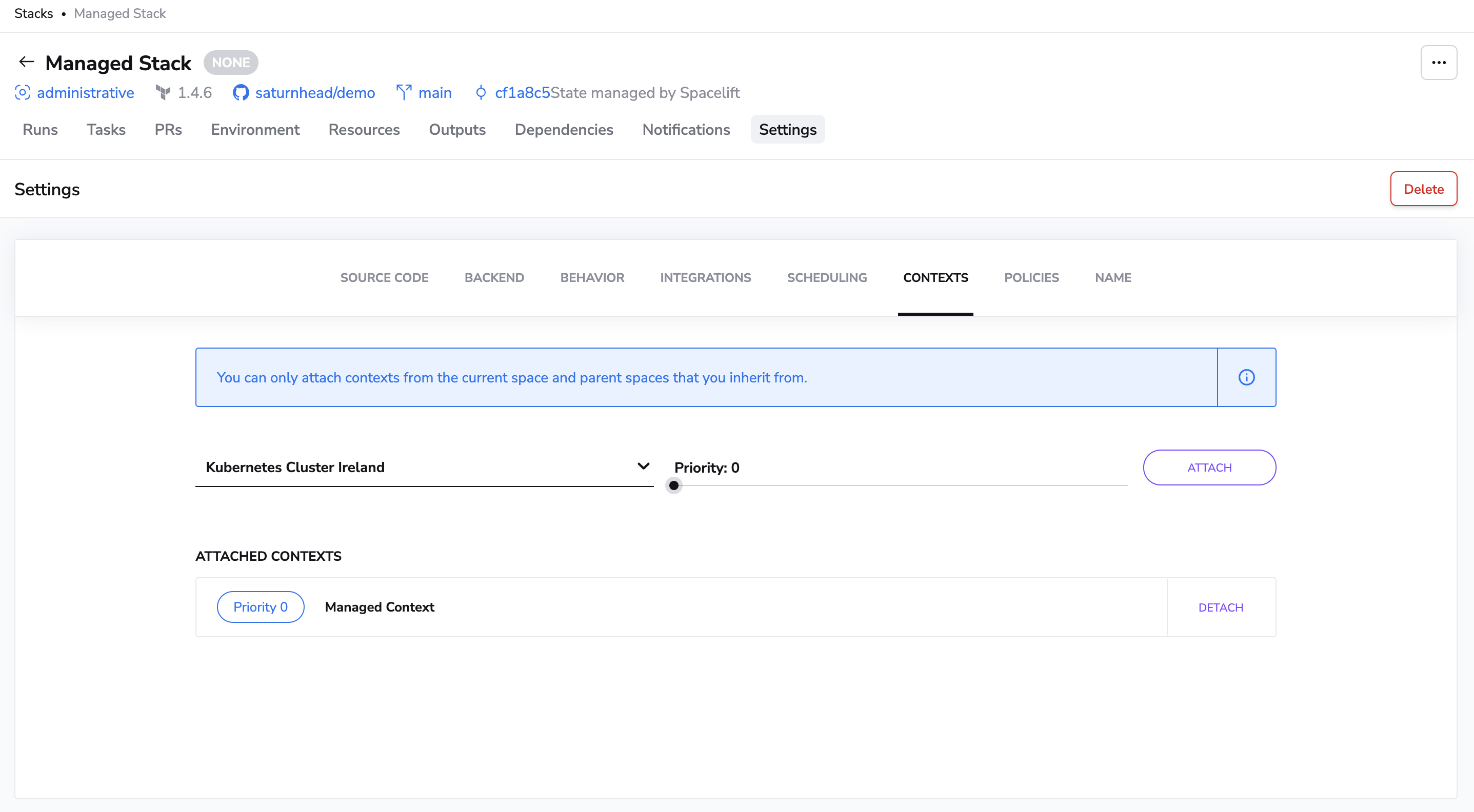Open the Environment tab
The image size is (1474, 812).
click(x=254, y=130)
